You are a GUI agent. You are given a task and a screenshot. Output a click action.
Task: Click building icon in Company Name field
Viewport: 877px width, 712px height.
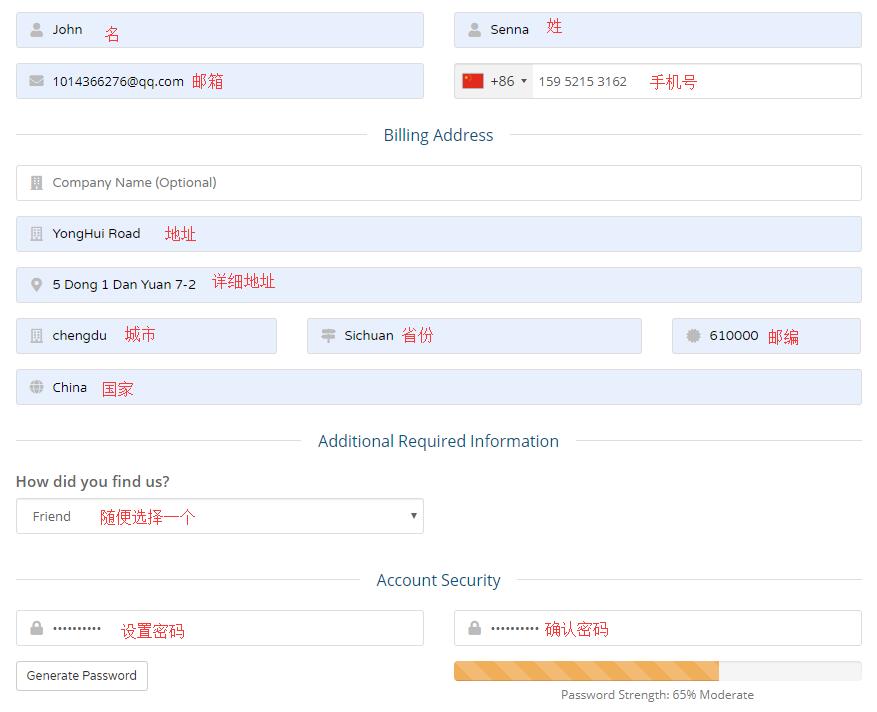(36, 183)
